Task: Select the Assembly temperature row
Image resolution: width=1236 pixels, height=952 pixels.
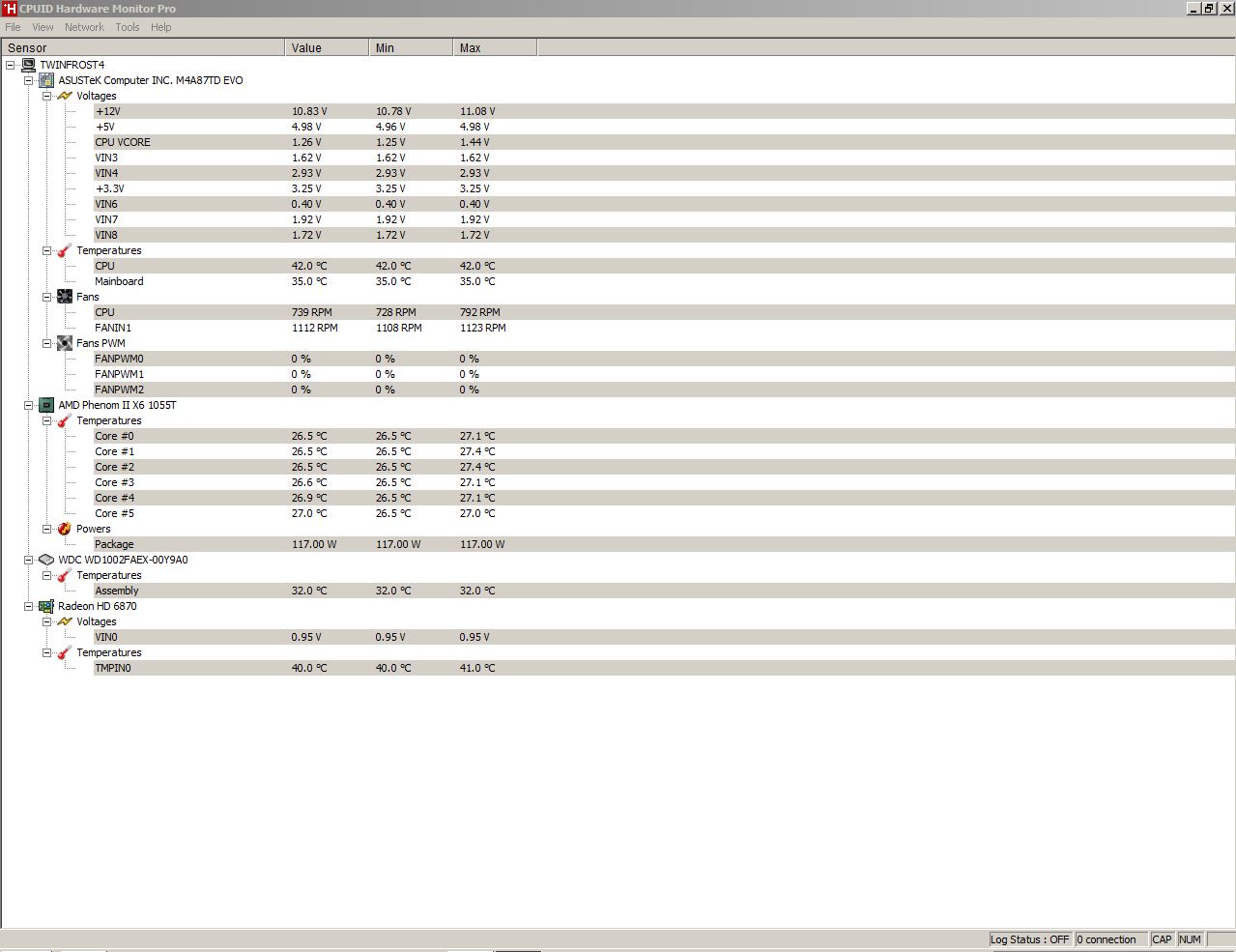Action: pos(664,591)
